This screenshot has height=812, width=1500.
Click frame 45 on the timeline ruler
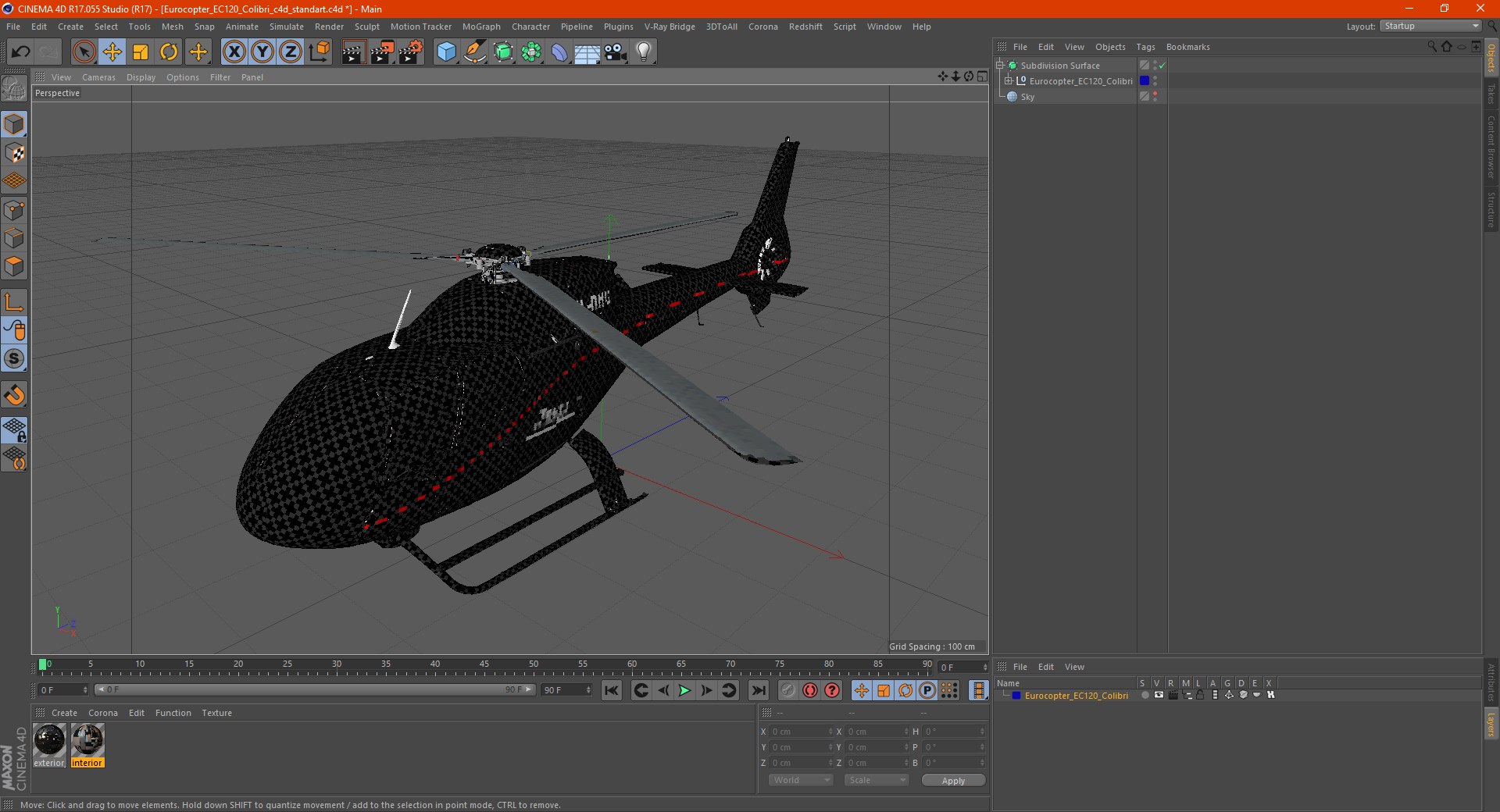pyautogui.click(x=484, y=665)
